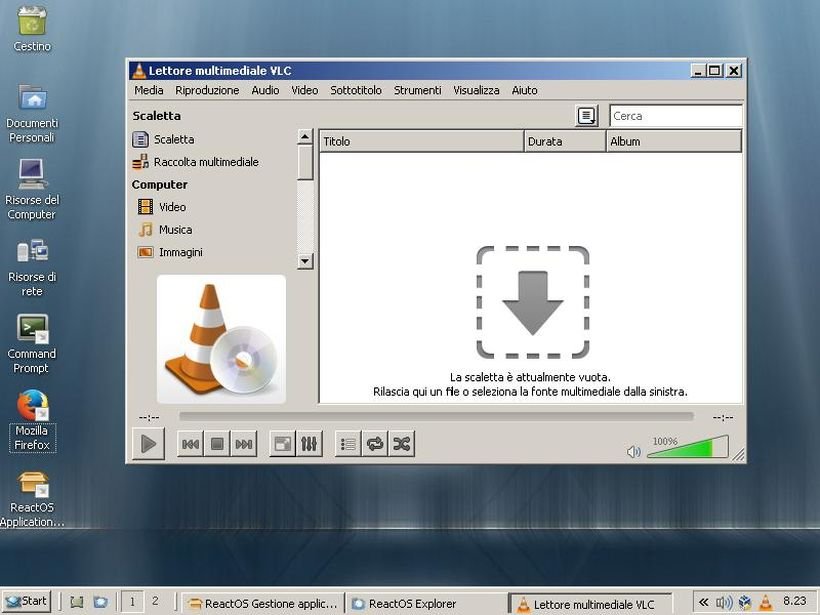Image resolution: width=820 pixels, height=615 pixels.
Task: Stop playback with the stop button
Action: [x=217, y=444]
